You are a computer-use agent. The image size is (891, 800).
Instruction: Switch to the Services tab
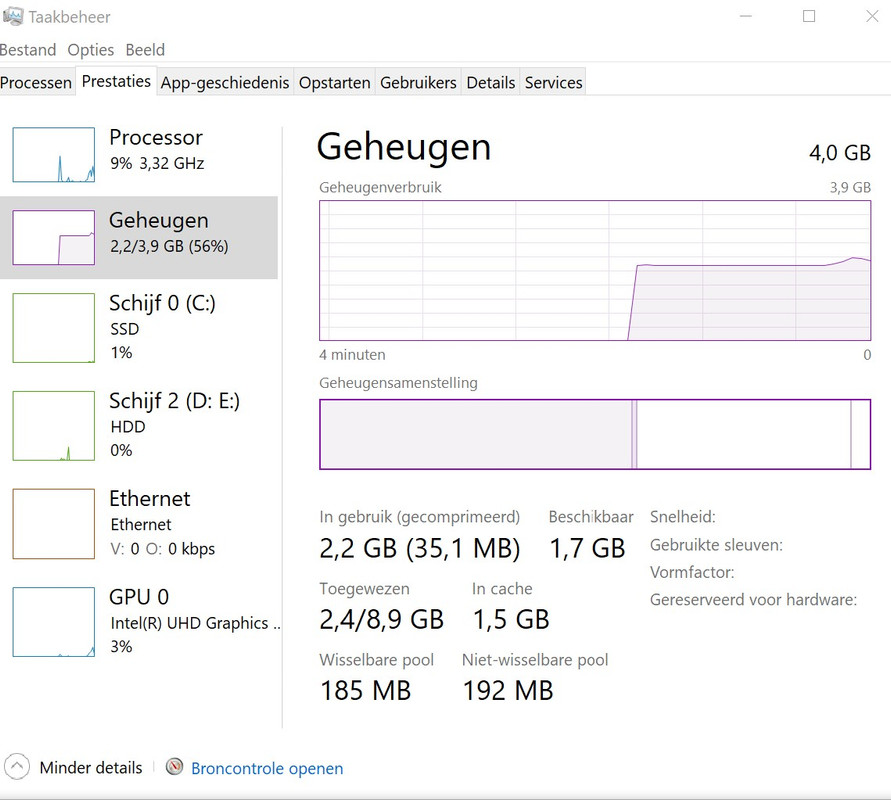point(553,83)
